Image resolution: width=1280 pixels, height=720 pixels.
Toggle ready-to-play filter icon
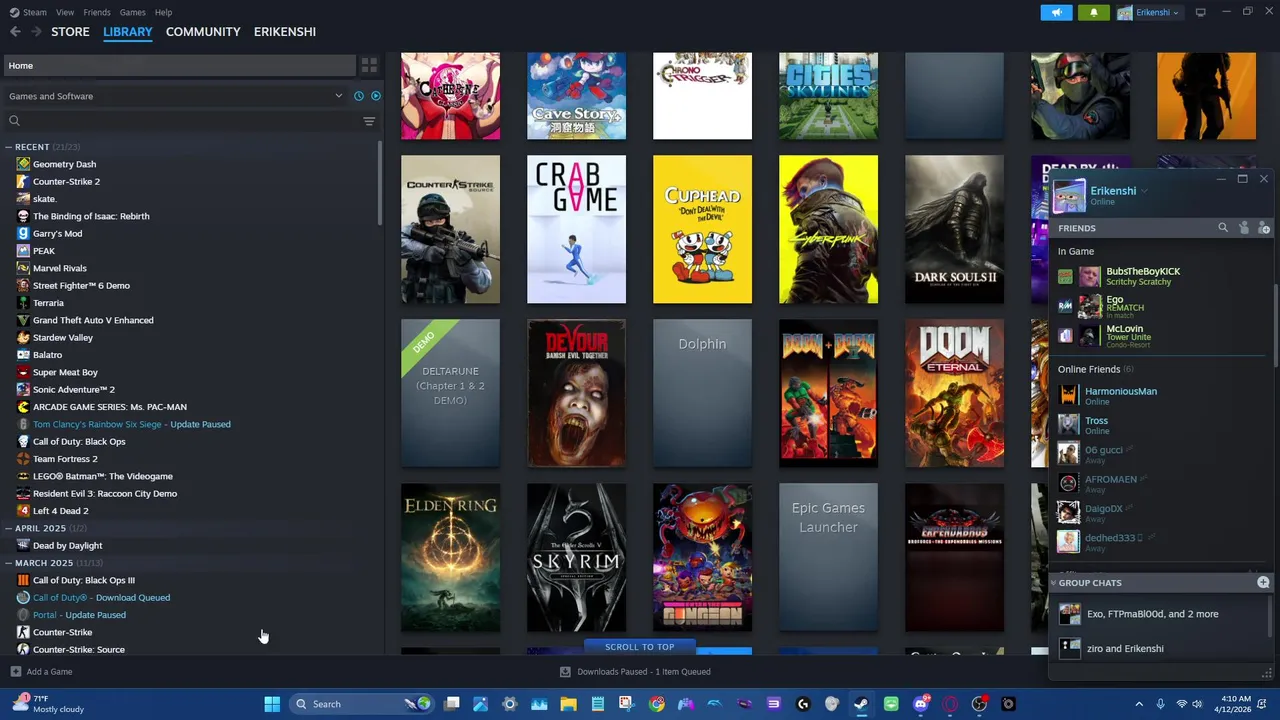tap(376, 96)
